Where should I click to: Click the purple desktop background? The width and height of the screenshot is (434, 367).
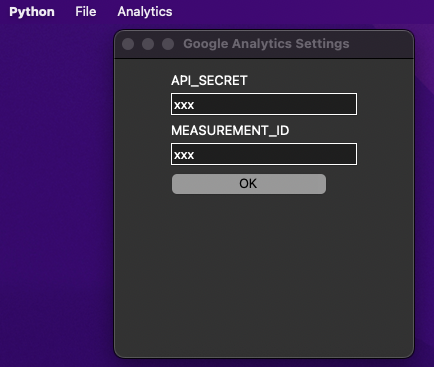pyautogui.click(x=55, y=200)
